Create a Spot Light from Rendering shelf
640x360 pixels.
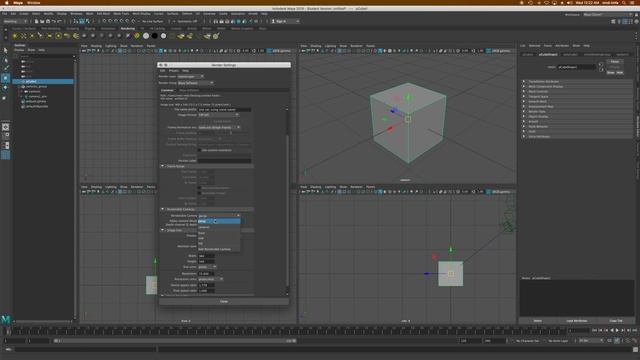(41, 36)
